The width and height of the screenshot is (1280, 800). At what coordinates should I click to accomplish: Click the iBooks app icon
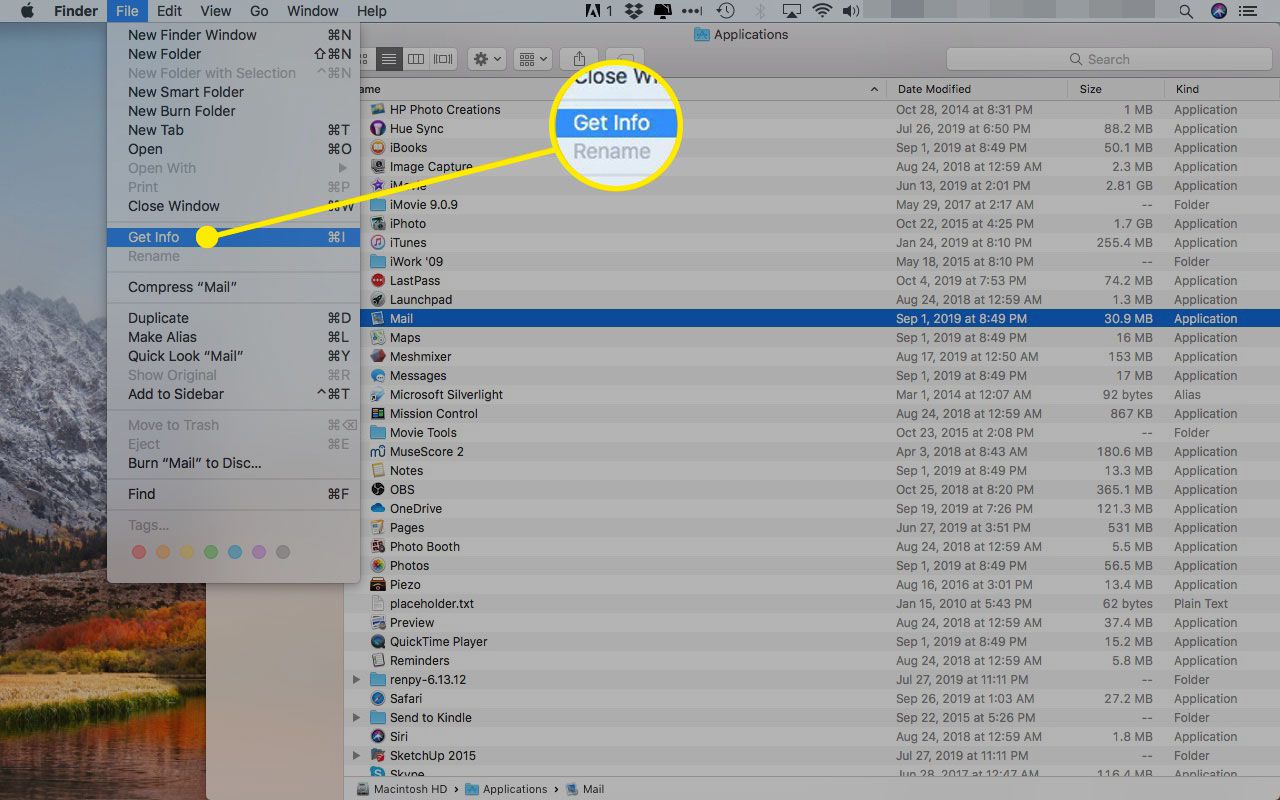coord(378,148)
